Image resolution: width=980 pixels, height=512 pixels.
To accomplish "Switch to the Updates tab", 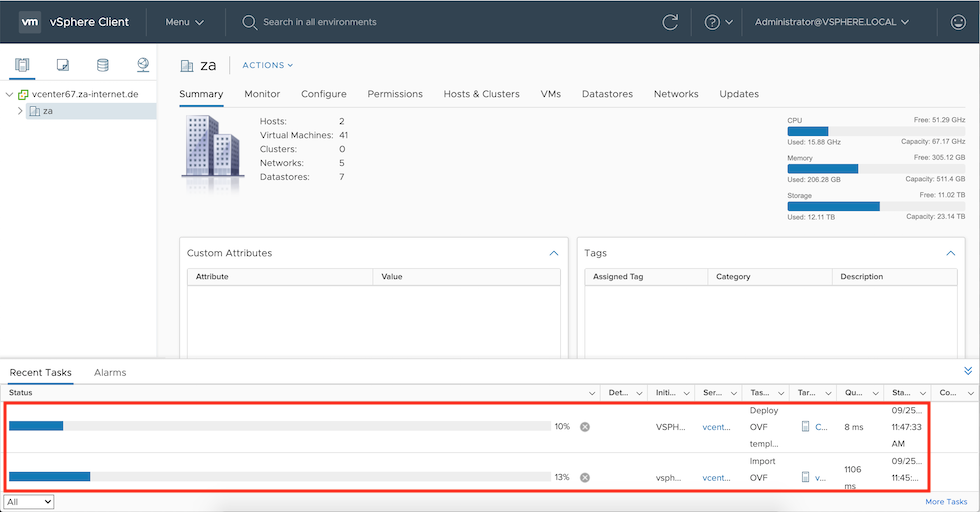I will point(739,94).
